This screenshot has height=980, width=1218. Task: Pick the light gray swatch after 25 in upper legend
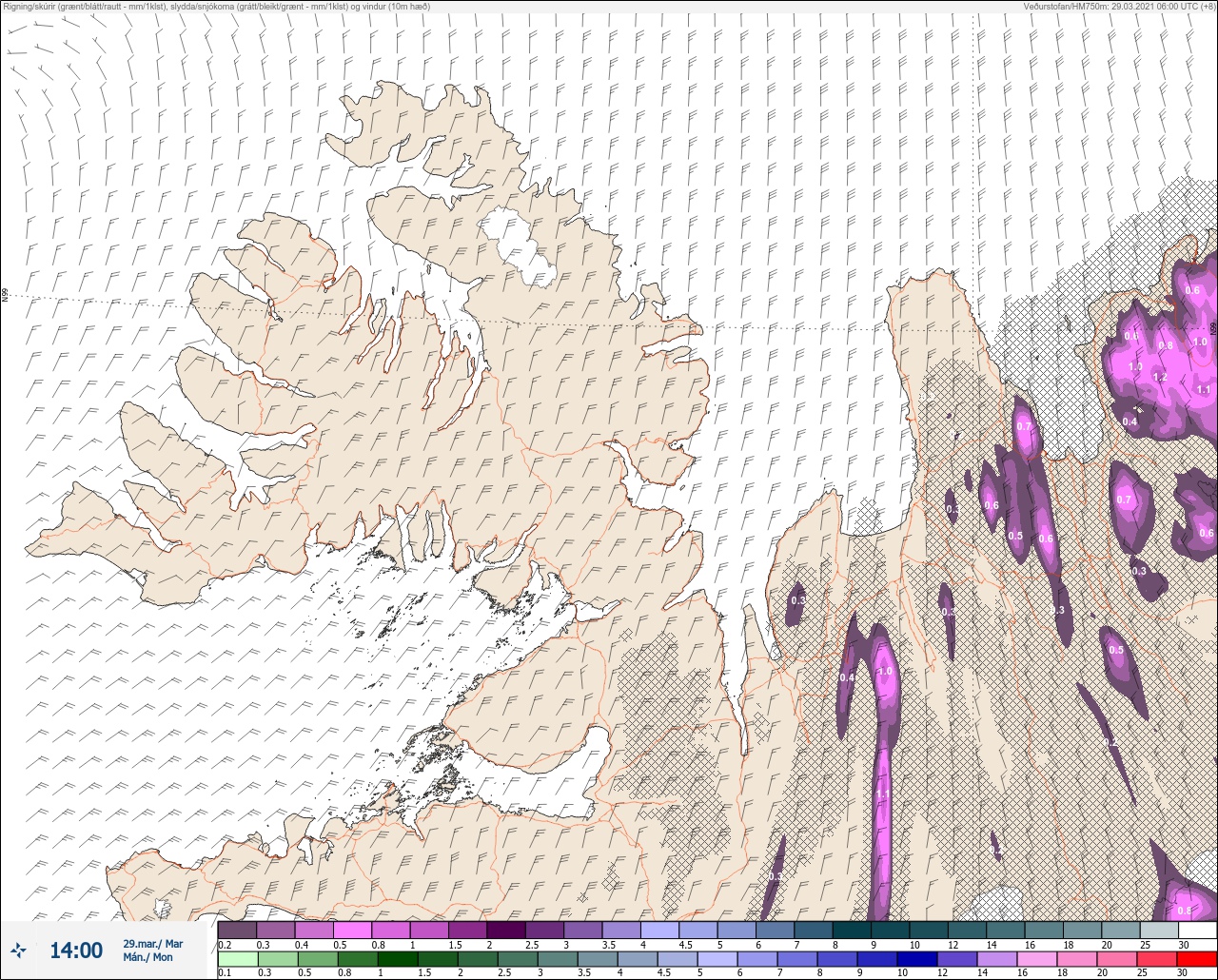[1158, 930]
